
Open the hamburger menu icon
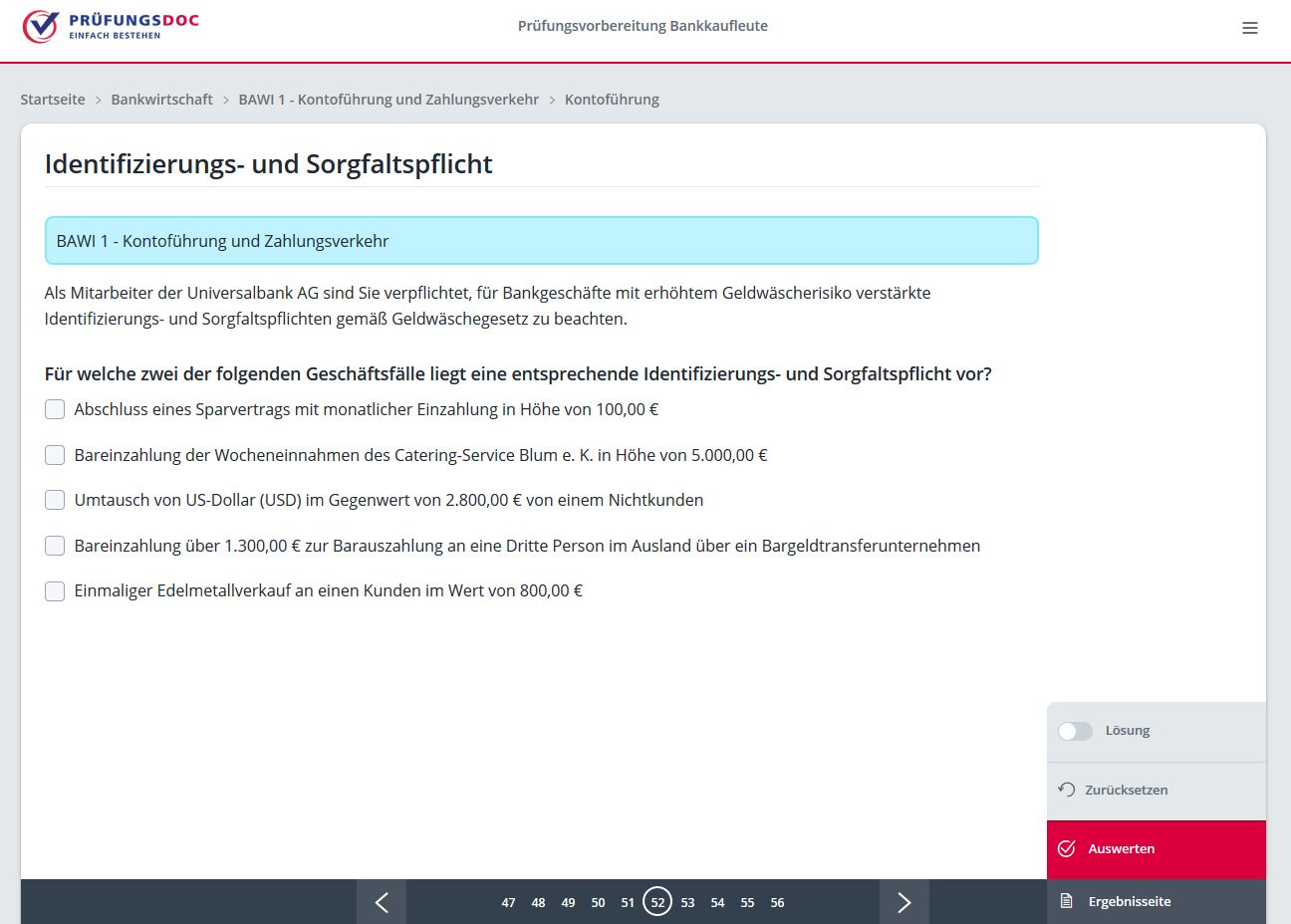pos(1249,28)
